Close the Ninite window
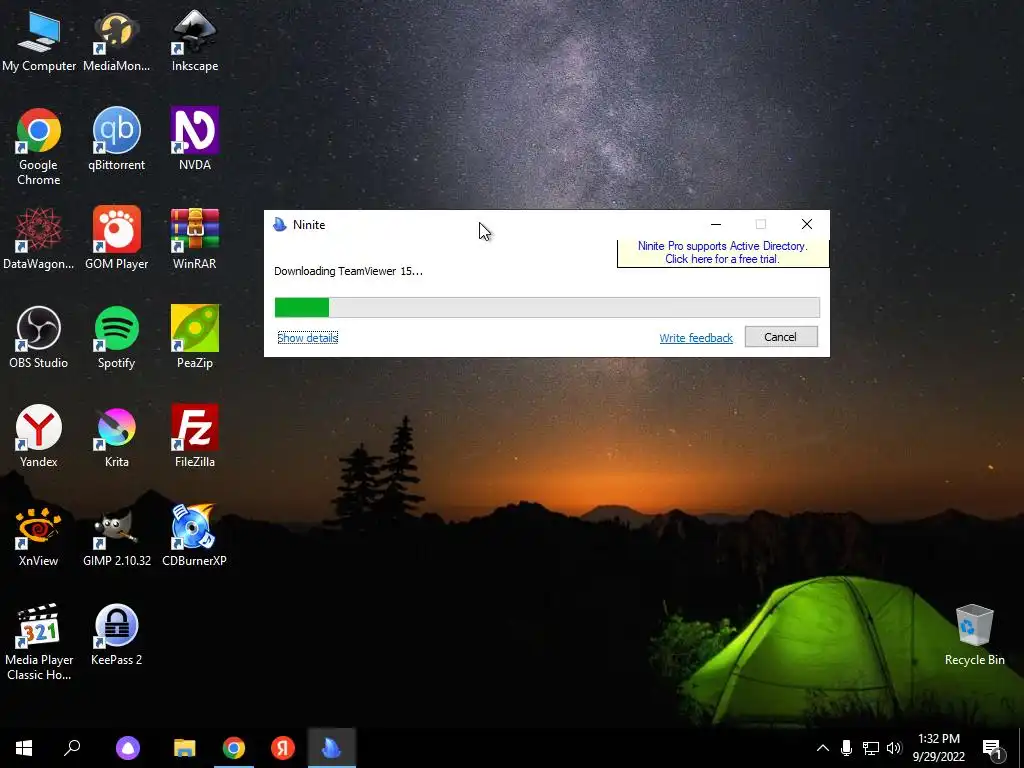The width and height of the screenshot is (1024, 768). point(807,225)
